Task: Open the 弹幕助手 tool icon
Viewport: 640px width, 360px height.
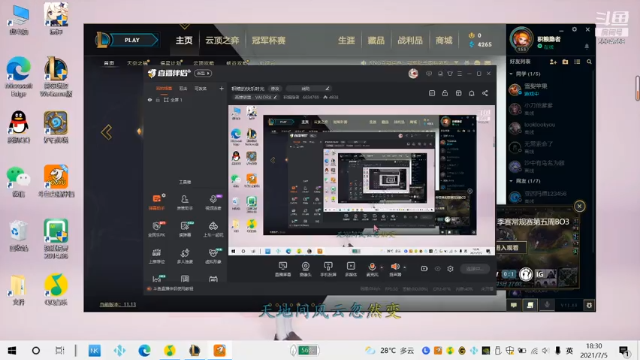Action: click(156, 202)
